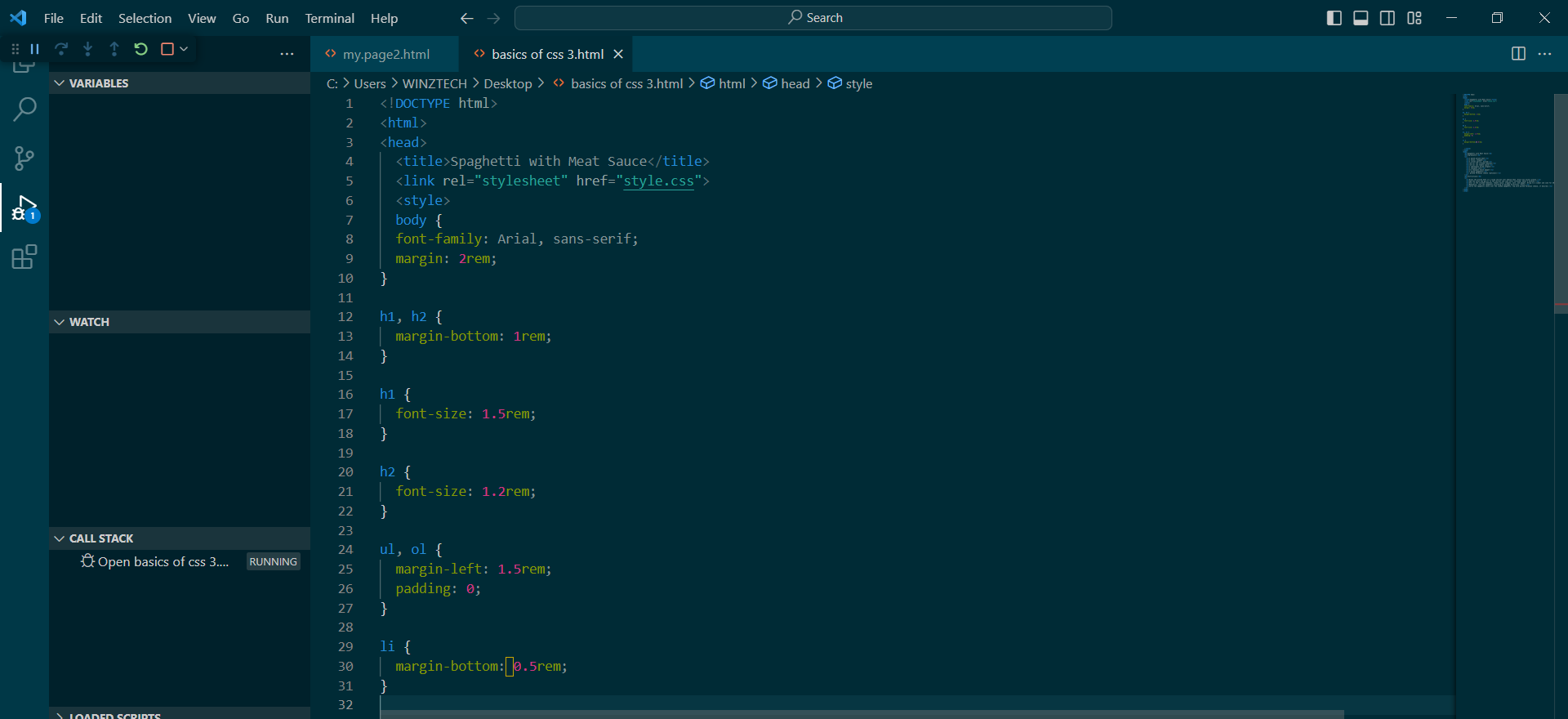1568x719 pixels.
Task: Stop the debugger with the square icon
Action: [x=167, y=49]
